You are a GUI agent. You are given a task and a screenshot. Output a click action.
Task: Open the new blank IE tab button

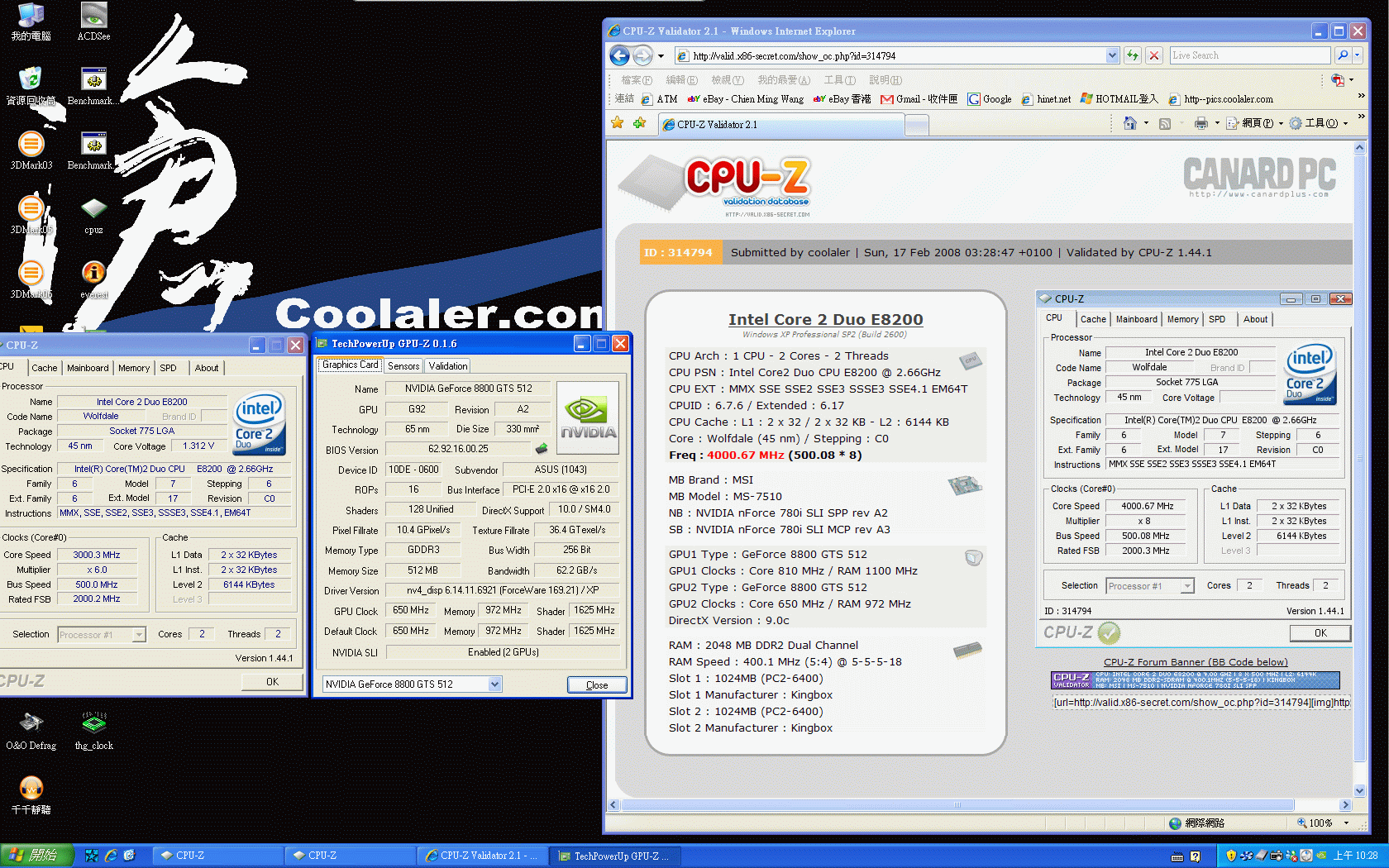[917, 125]
